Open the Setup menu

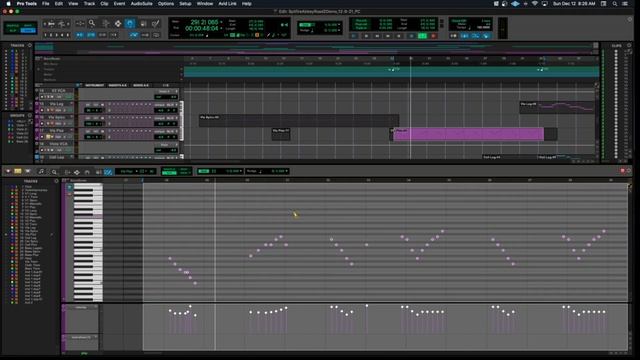pyautogui.click(x=185, y=4)
